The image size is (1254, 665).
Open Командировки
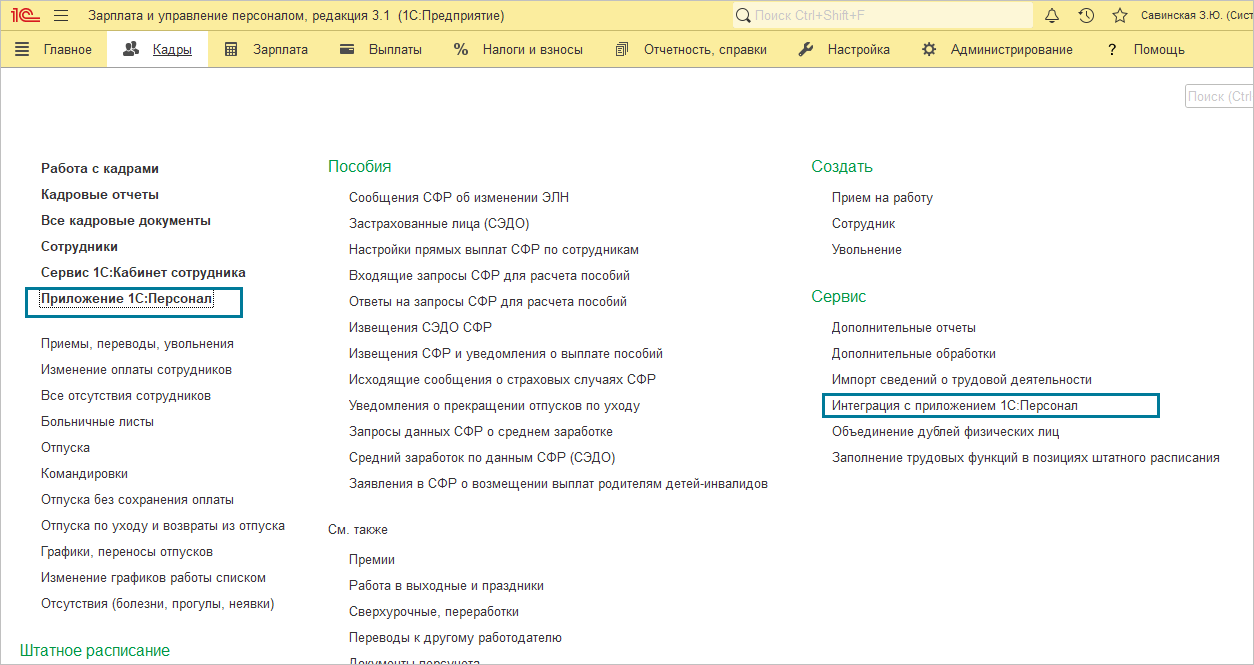pyautogui.click(x=84, y=474)
